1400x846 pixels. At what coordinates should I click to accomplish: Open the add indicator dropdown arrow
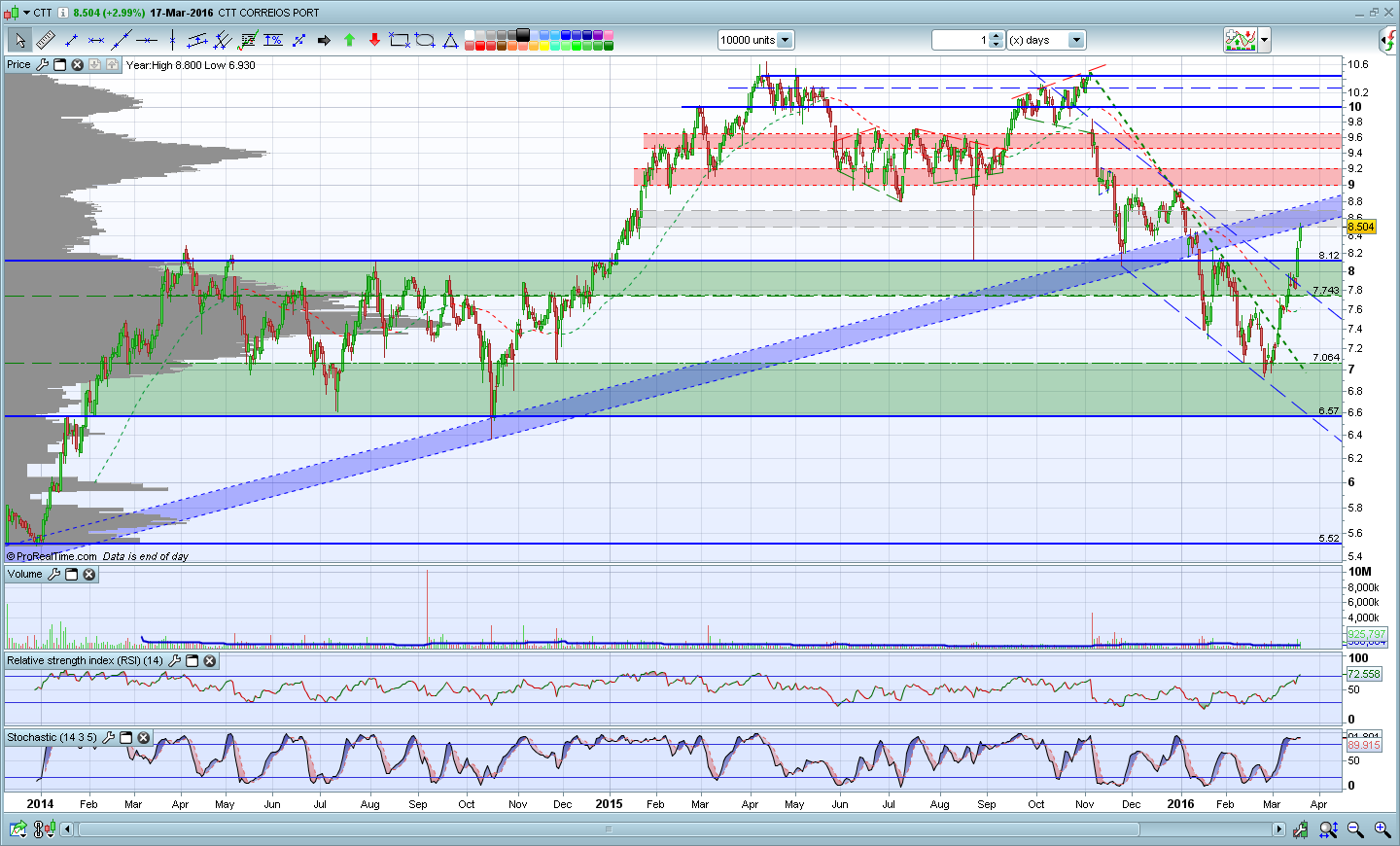[x=1264, y=40]
